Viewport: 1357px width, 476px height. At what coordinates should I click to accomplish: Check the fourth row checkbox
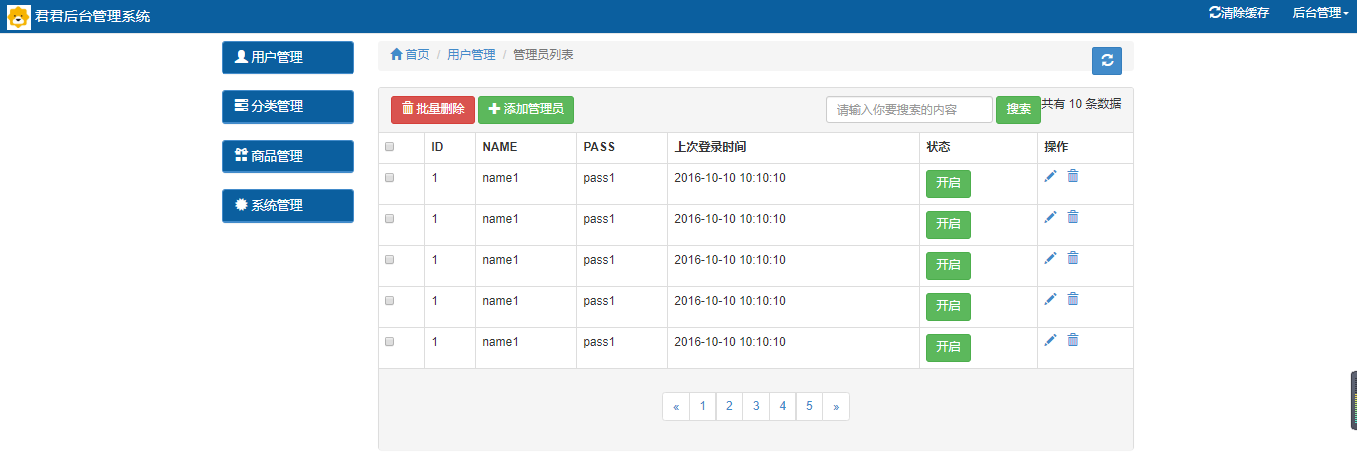(390, 300)
